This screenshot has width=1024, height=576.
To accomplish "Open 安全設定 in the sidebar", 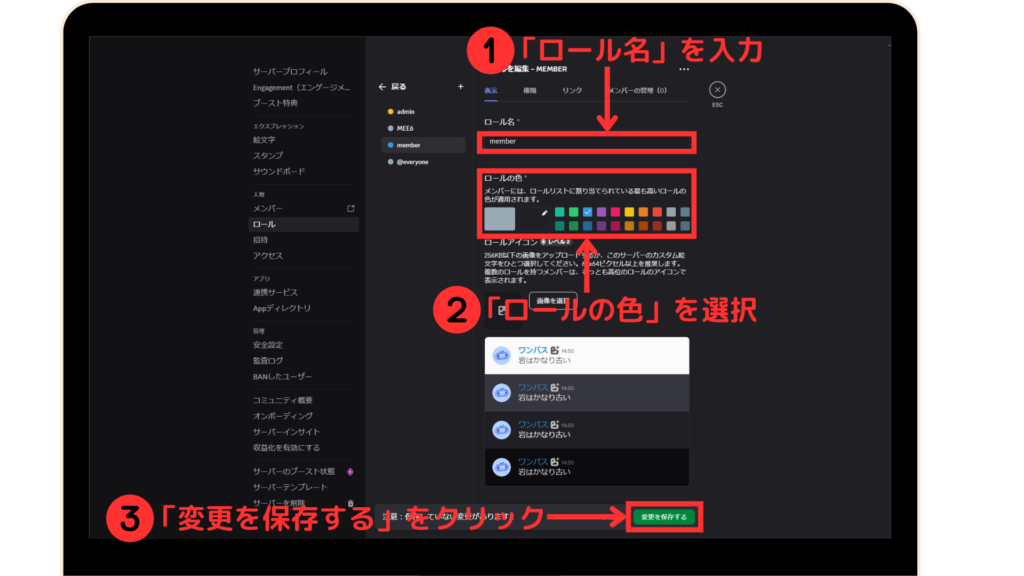I will click(268, 345).
